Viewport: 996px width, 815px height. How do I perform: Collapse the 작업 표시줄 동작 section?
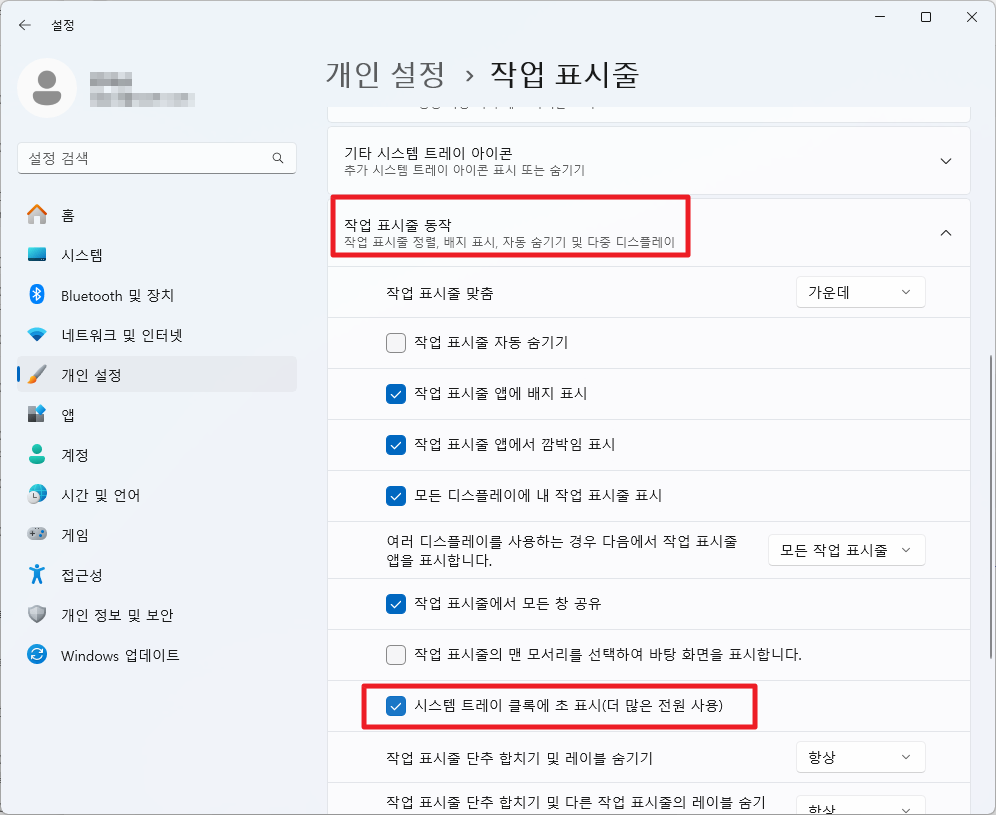[x=945, y=231]
